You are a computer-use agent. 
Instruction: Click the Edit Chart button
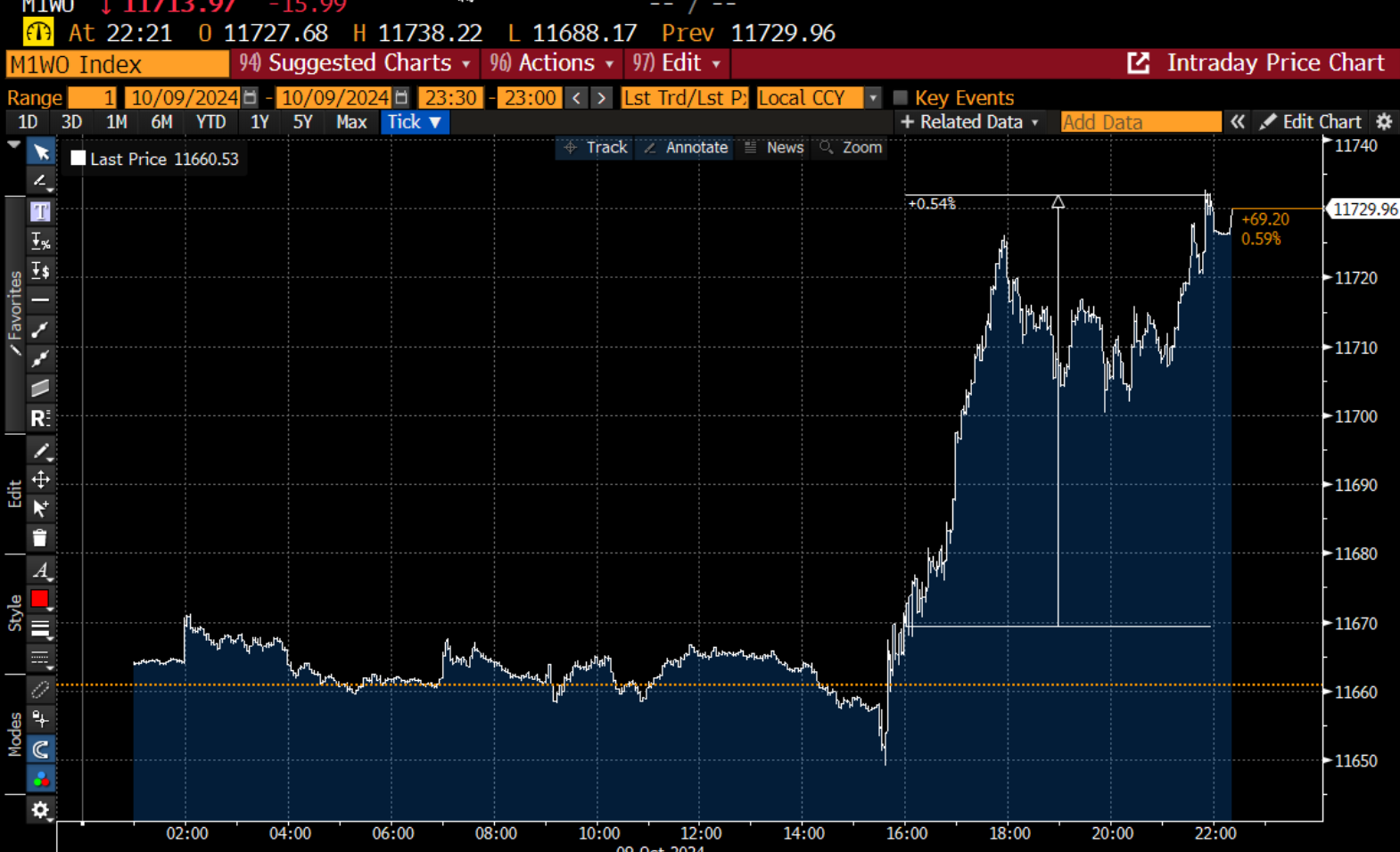(1311, 122)
